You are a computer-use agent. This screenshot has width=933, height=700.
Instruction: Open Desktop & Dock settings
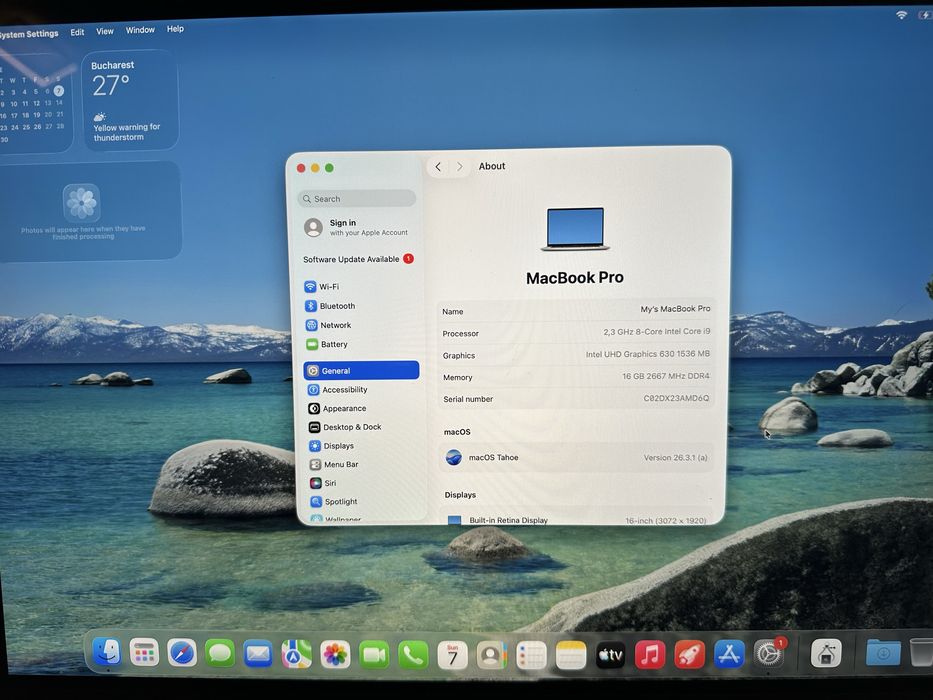tap(361, 427)
